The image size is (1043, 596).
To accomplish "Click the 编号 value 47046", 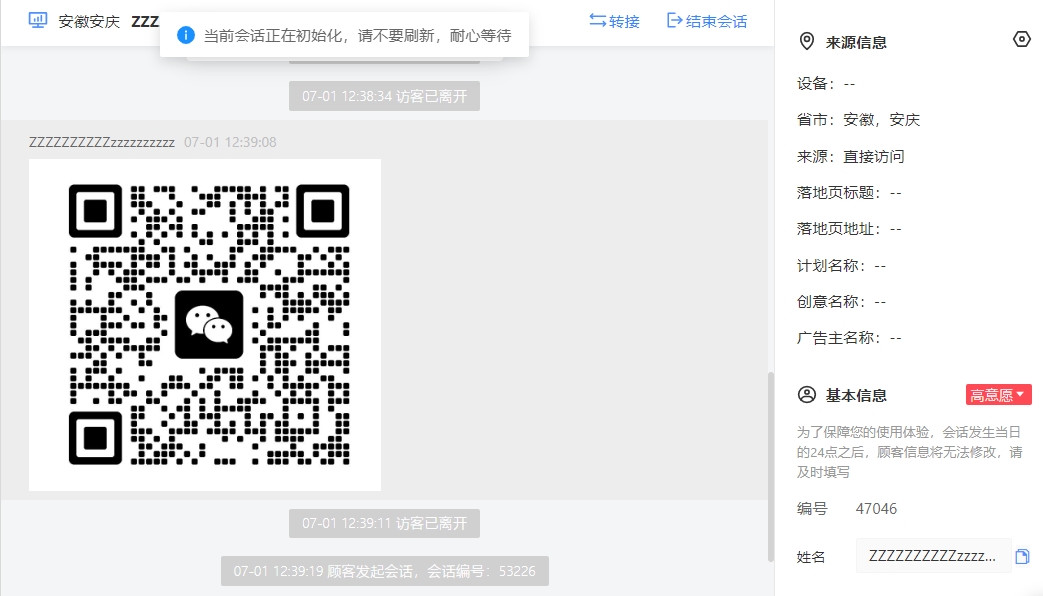I will (876, 509).
